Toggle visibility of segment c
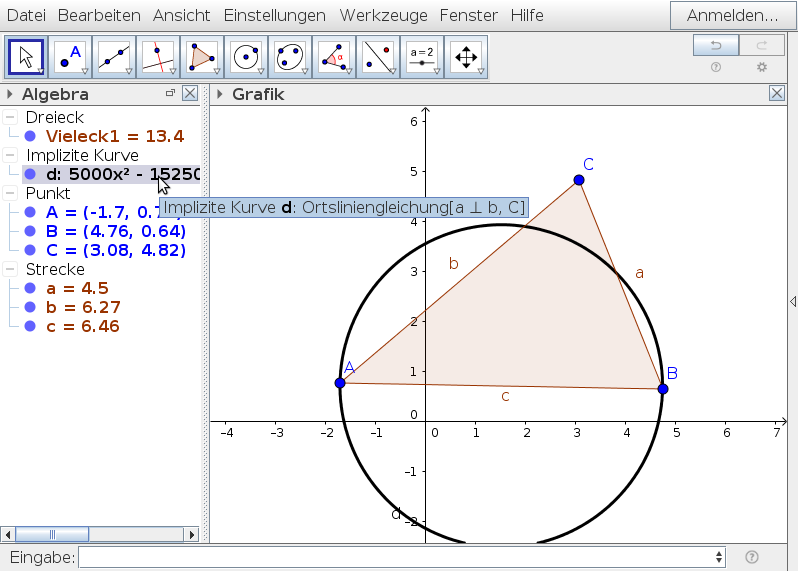The width and height of the screenshot is (798, 571). [x=30, y=326]
